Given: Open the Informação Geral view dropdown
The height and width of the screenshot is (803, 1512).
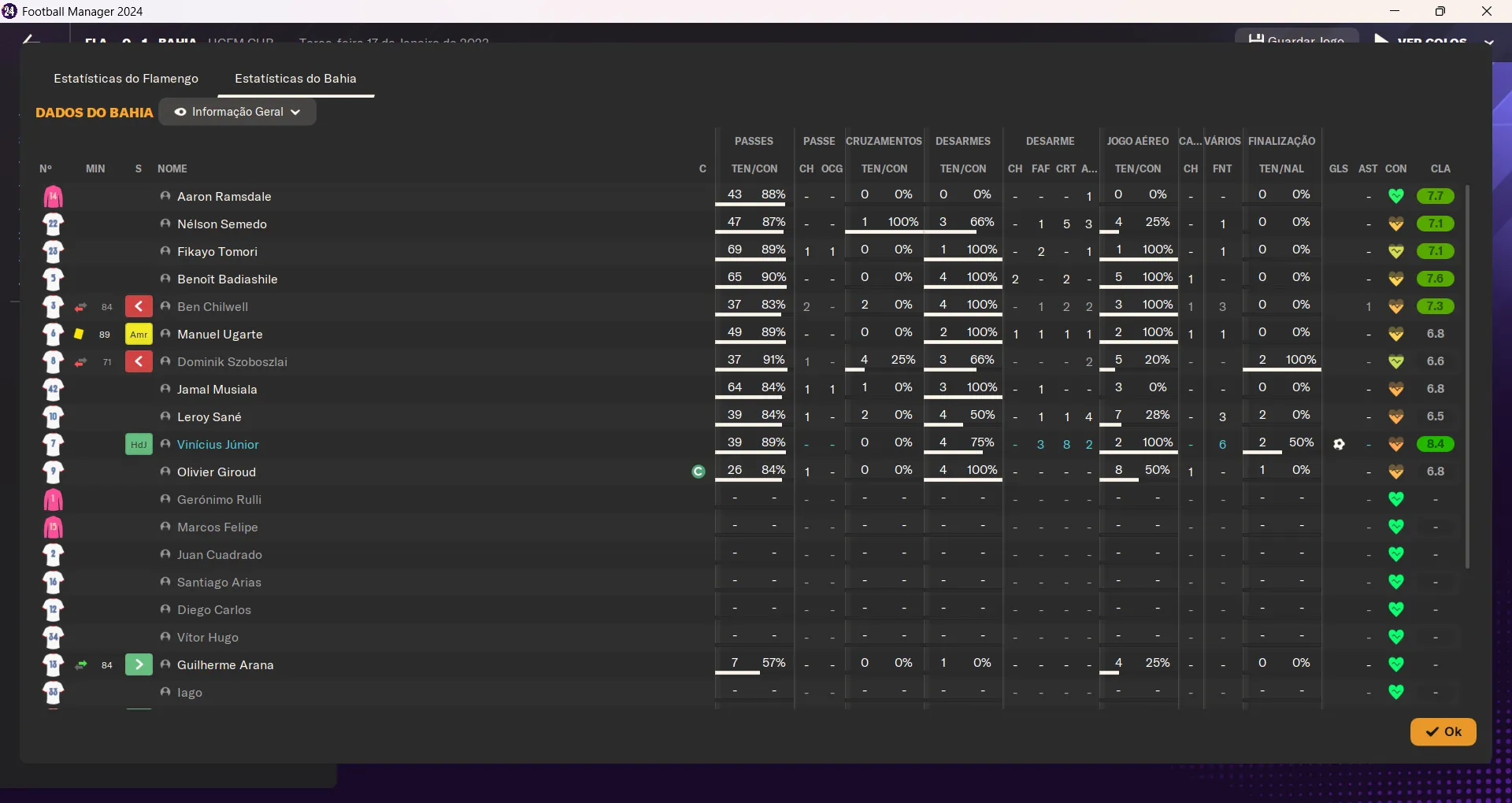Looking at the screenshot, I should pyautogui.click(x=237, y=112).
